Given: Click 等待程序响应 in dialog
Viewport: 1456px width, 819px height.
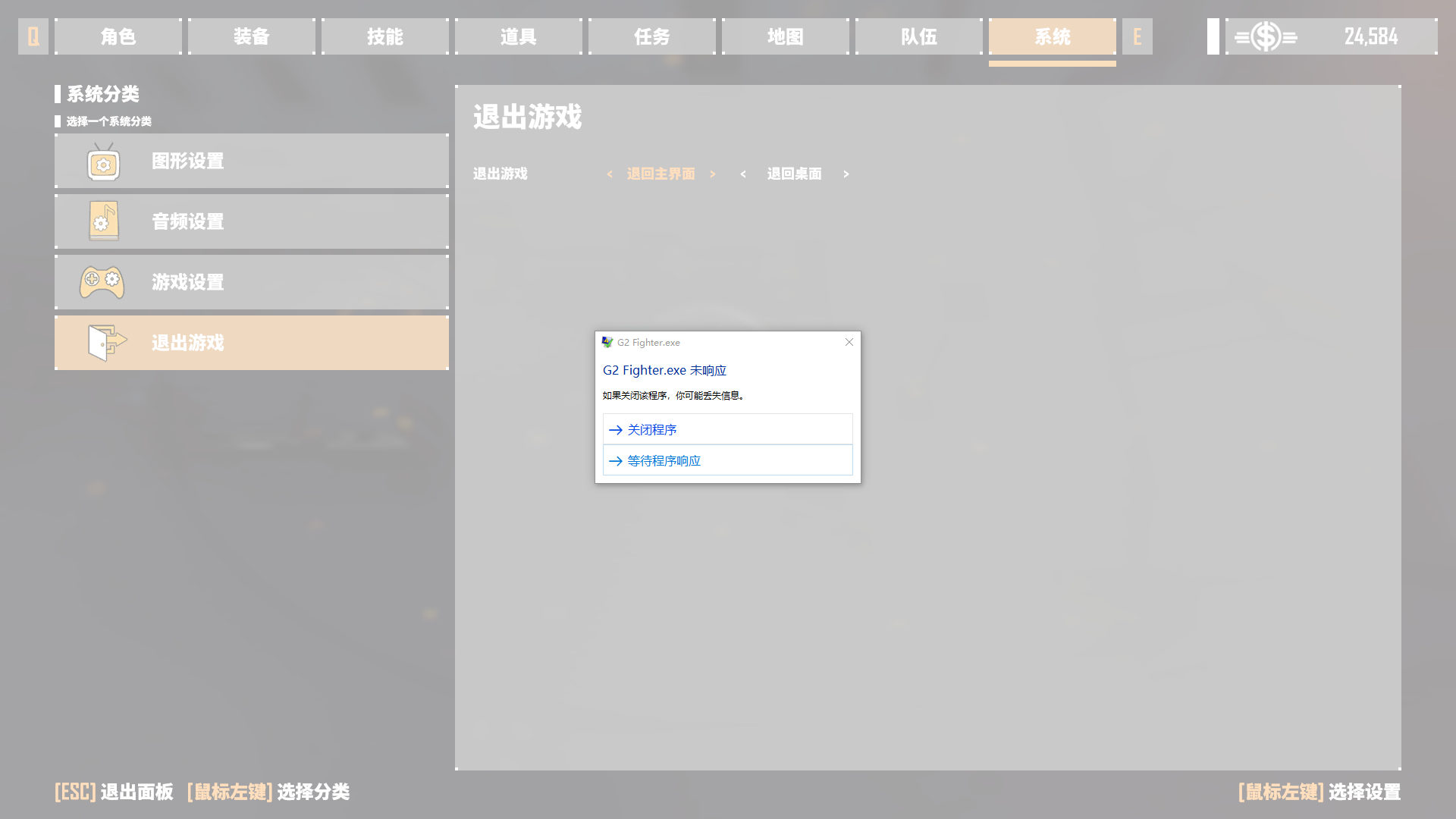Looking at the screenshot, I should click(x=728, y=460).
